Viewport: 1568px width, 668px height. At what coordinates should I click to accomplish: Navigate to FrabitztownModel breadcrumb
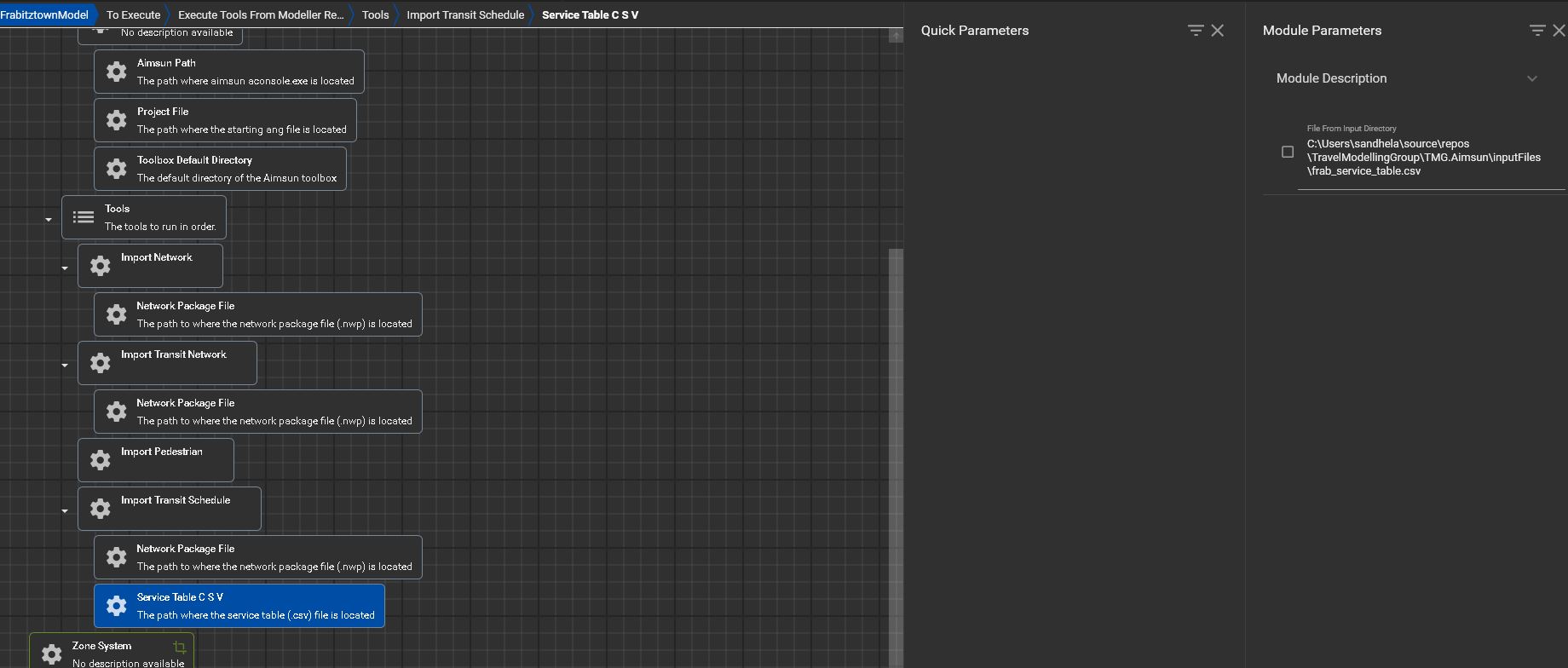click(x=44, y=14)
